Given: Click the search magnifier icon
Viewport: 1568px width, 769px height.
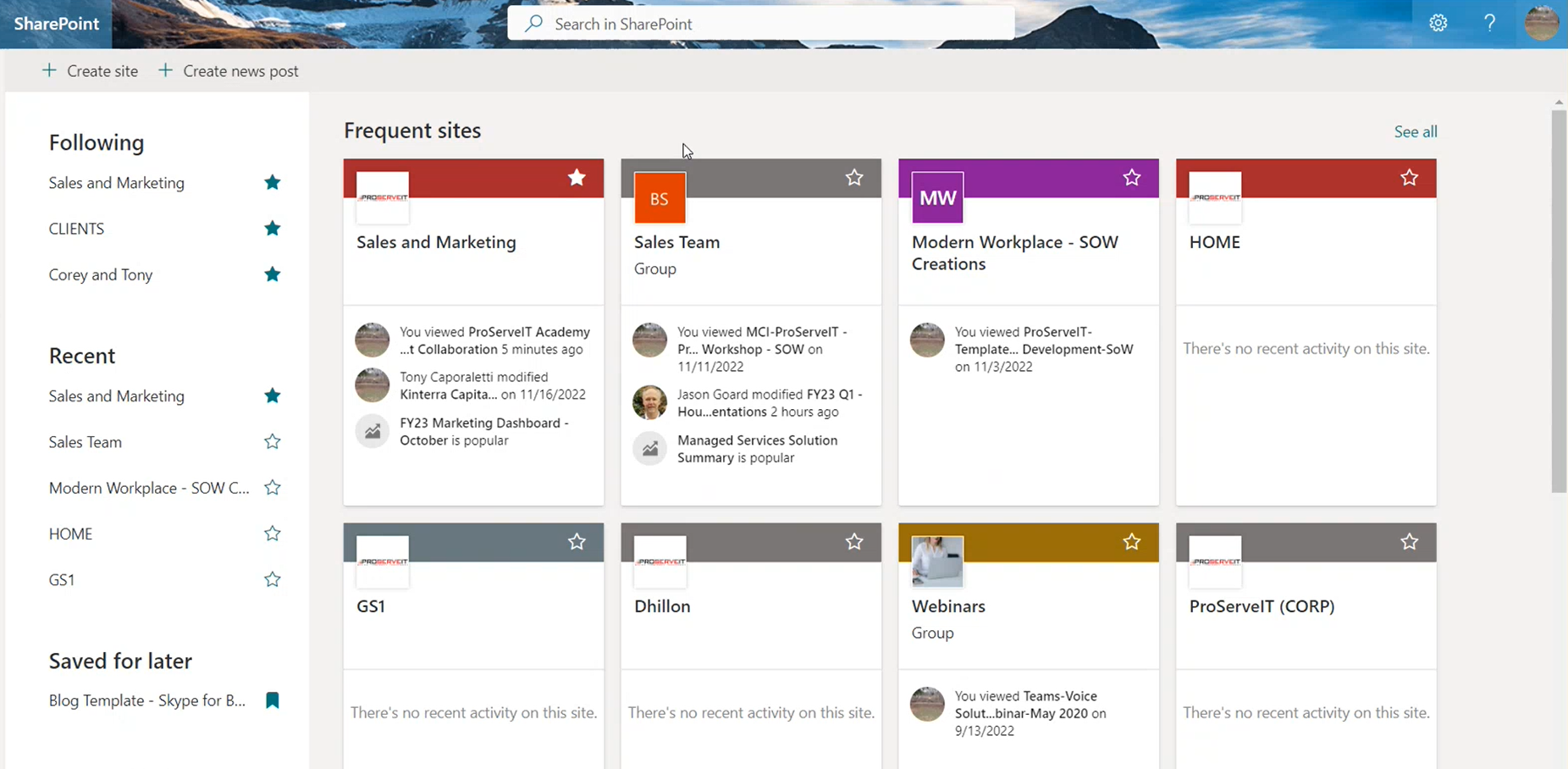Looking at the screenshot, I should pos(533,24).
